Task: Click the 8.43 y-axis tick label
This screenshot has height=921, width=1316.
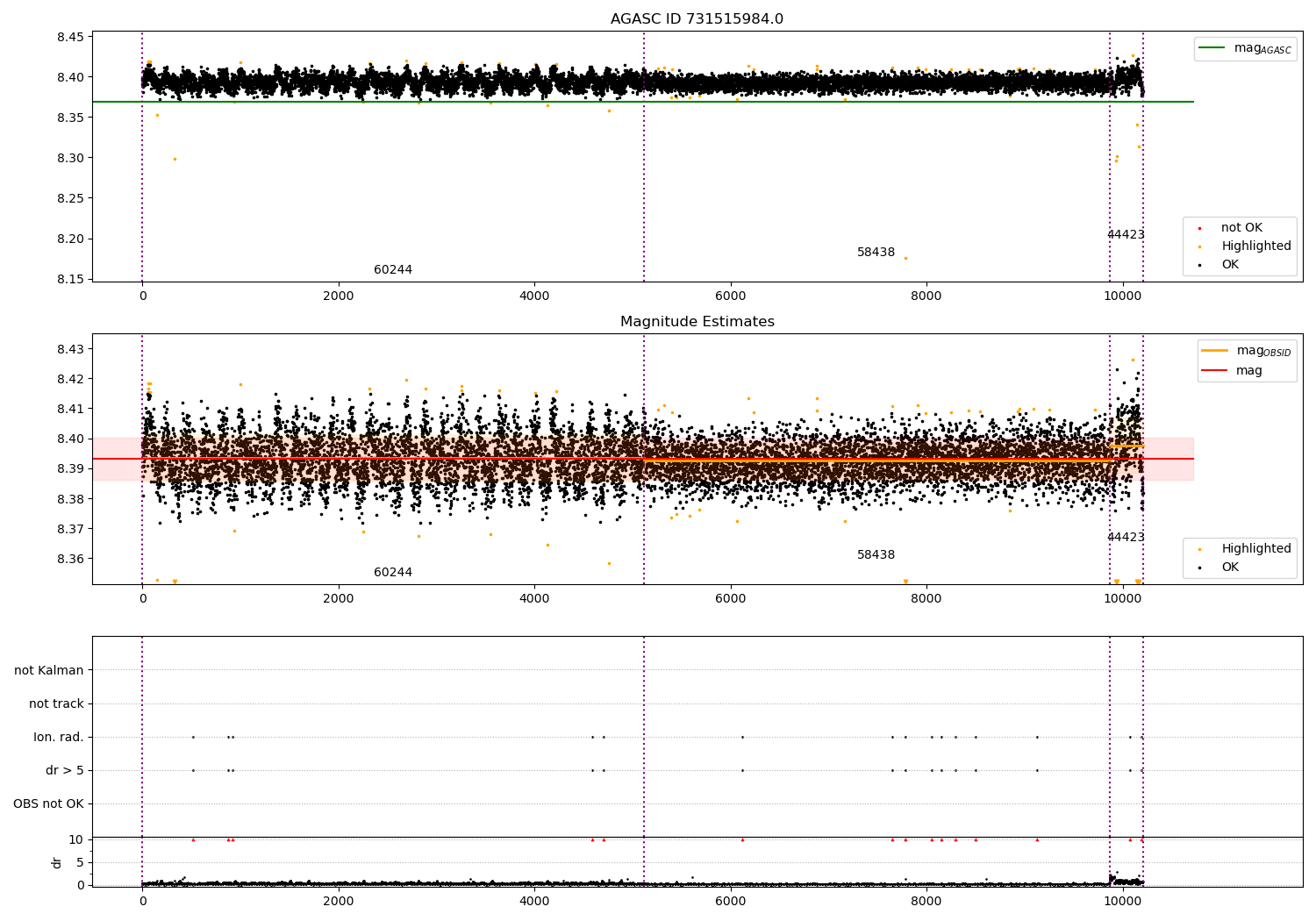Action: pos(70,349)
